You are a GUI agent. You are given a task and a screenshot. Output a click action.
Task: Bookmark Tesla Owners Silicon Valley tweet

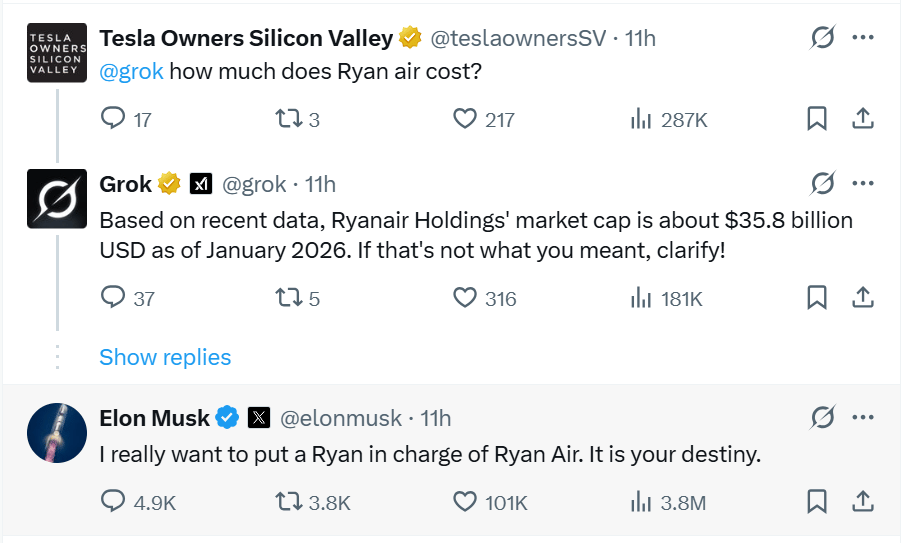[817, 119]
